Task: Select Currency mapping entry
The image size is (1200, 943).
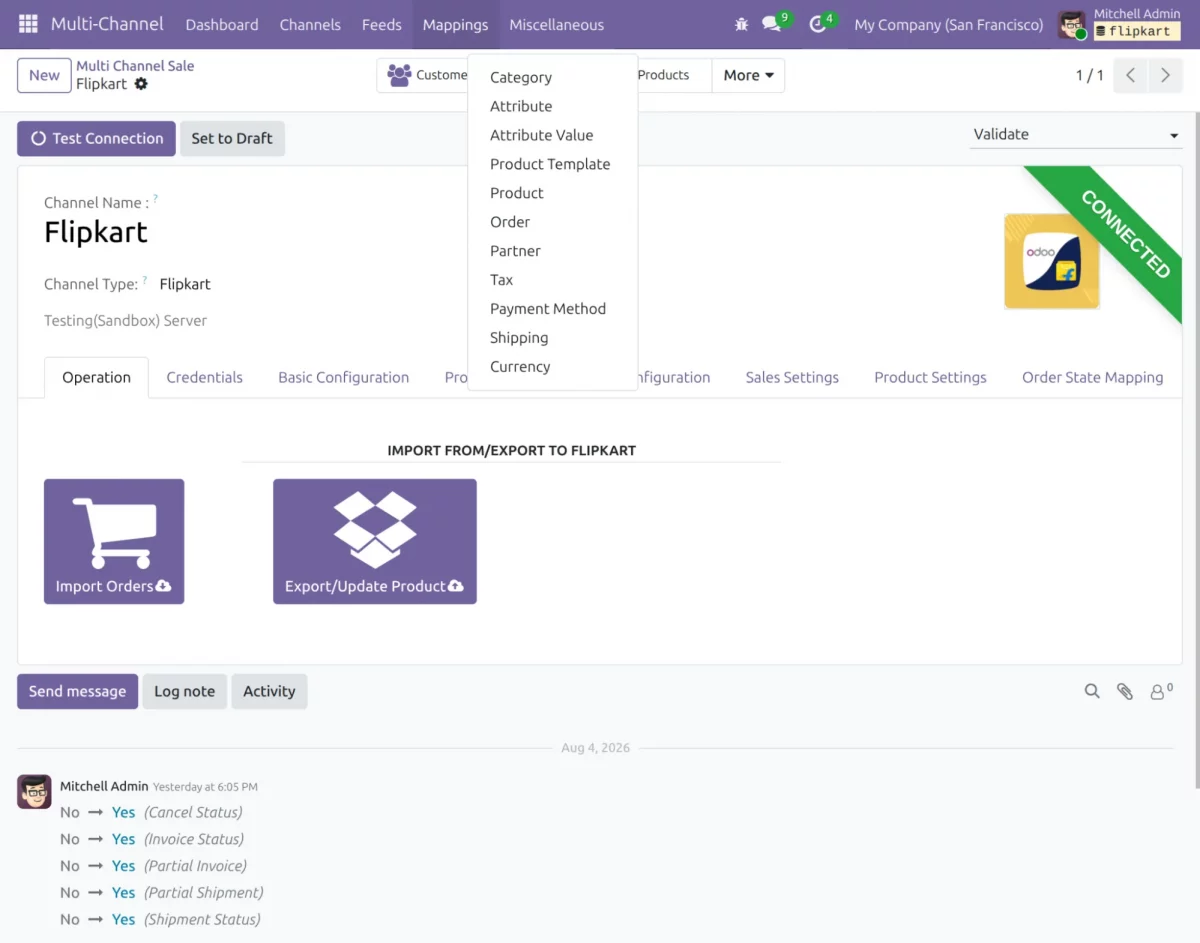Action: [552, 367]
